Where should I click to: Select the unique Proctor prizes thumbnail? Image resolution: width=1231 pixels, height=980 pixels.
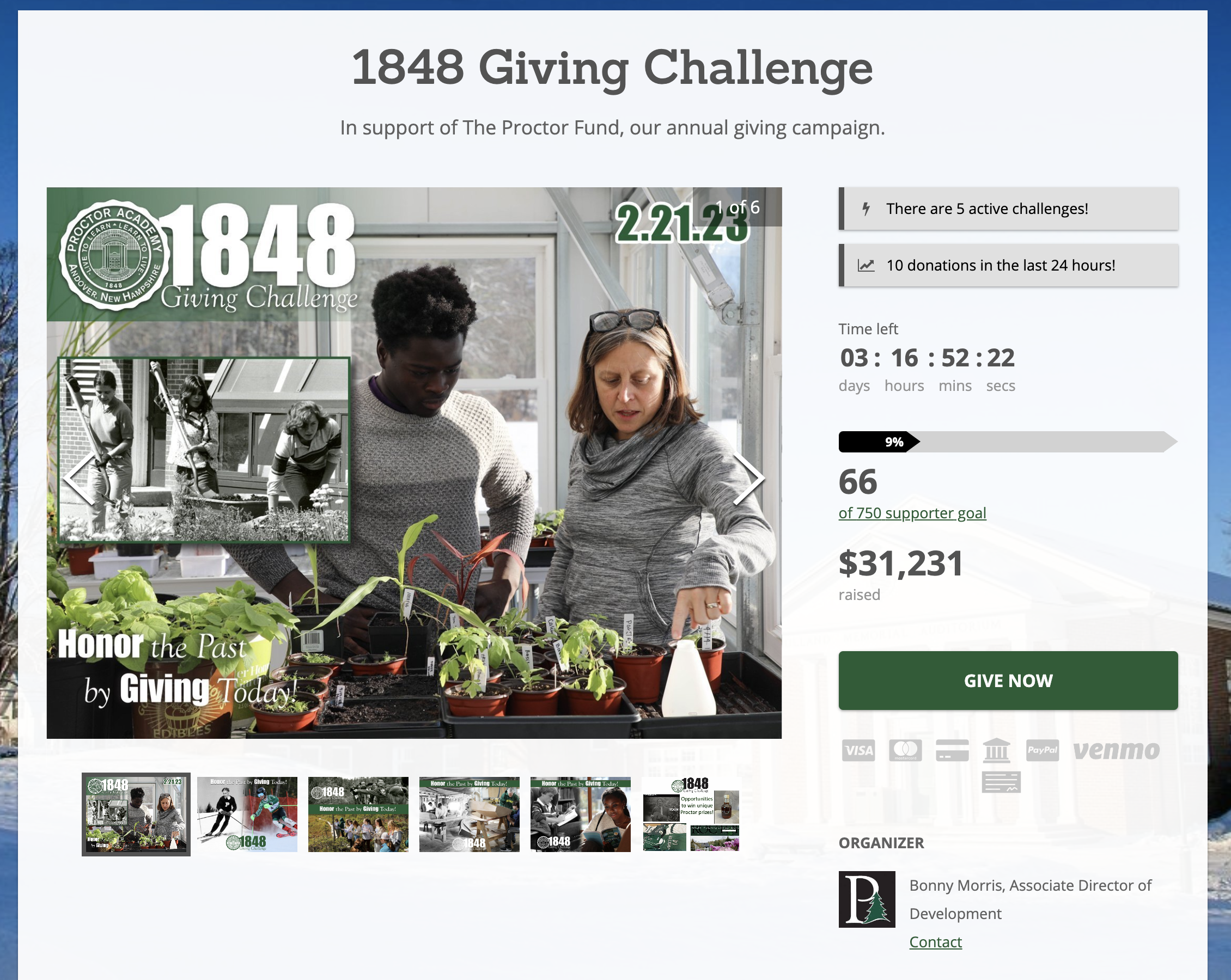pyautogui.click(x=691, y=814)
